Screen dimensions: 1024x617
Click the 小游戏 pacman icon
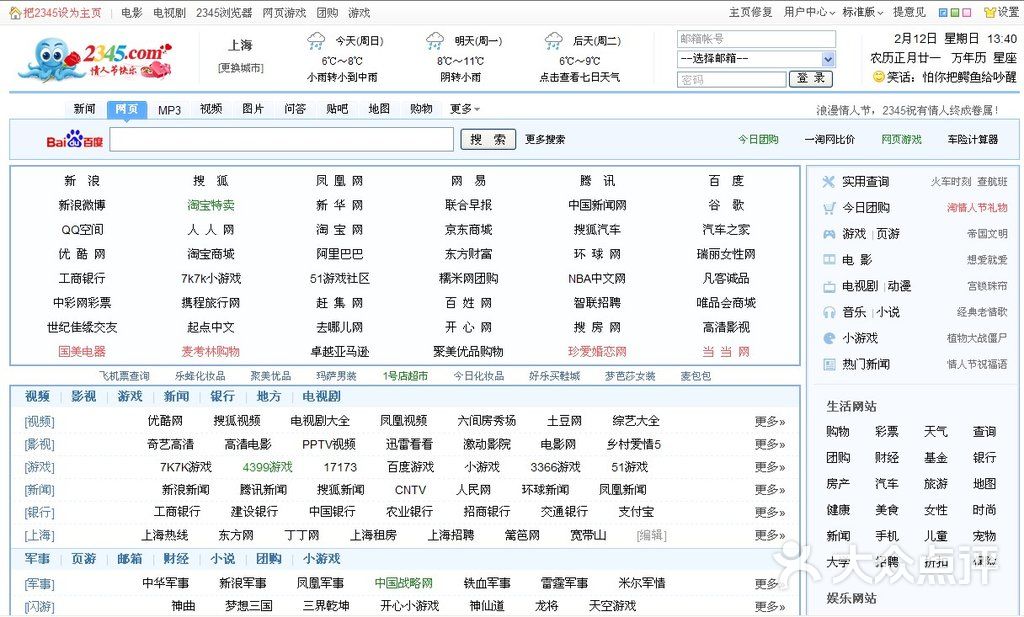pyautogui.click(x=829, y=338)
